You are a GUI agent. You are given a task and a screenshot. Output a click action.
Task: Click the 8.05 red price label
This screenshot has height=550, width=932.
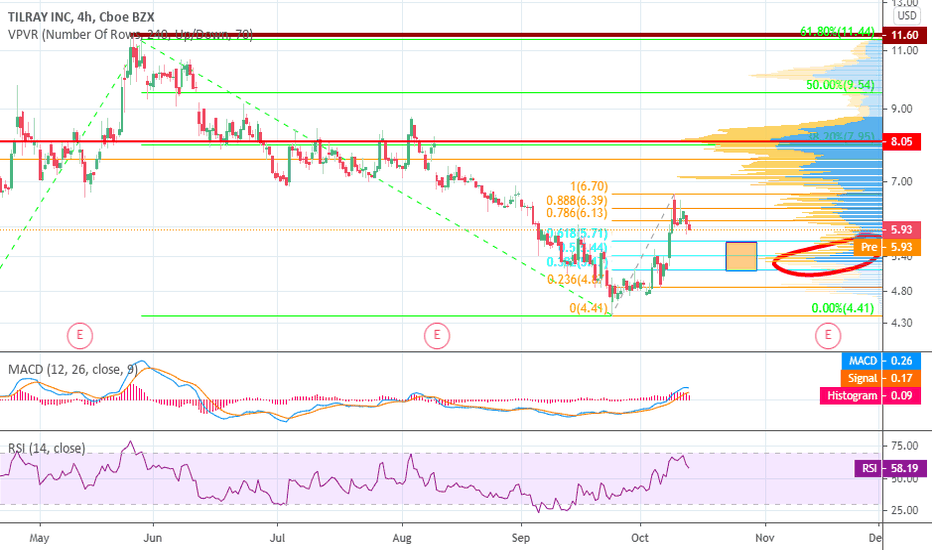[902, 142]
